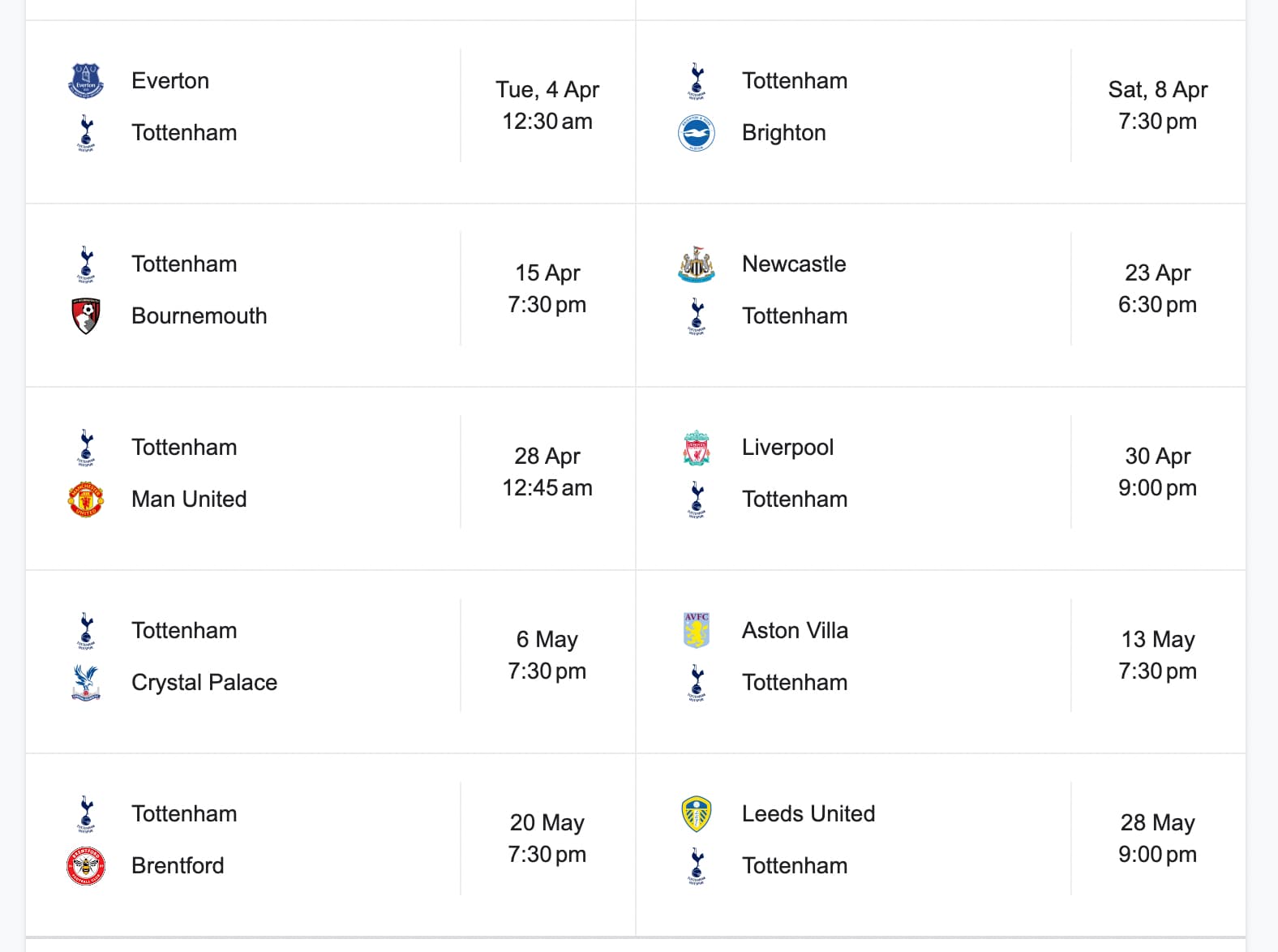
Task: Open the 28 Apr 12:45 am fixture
Action: pos(547,472)
